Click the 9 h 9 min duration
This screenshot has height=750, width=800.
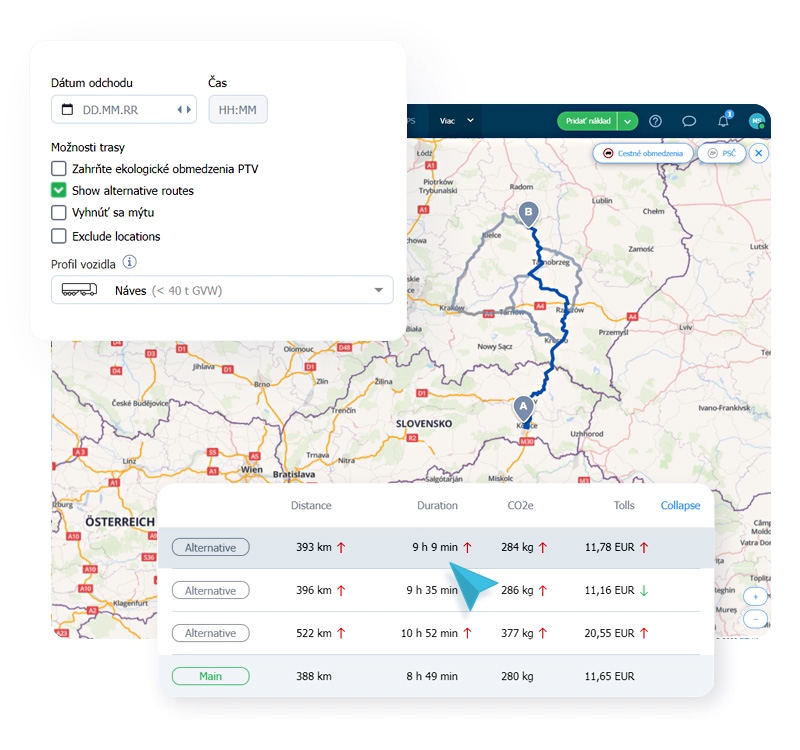[435, 547]
